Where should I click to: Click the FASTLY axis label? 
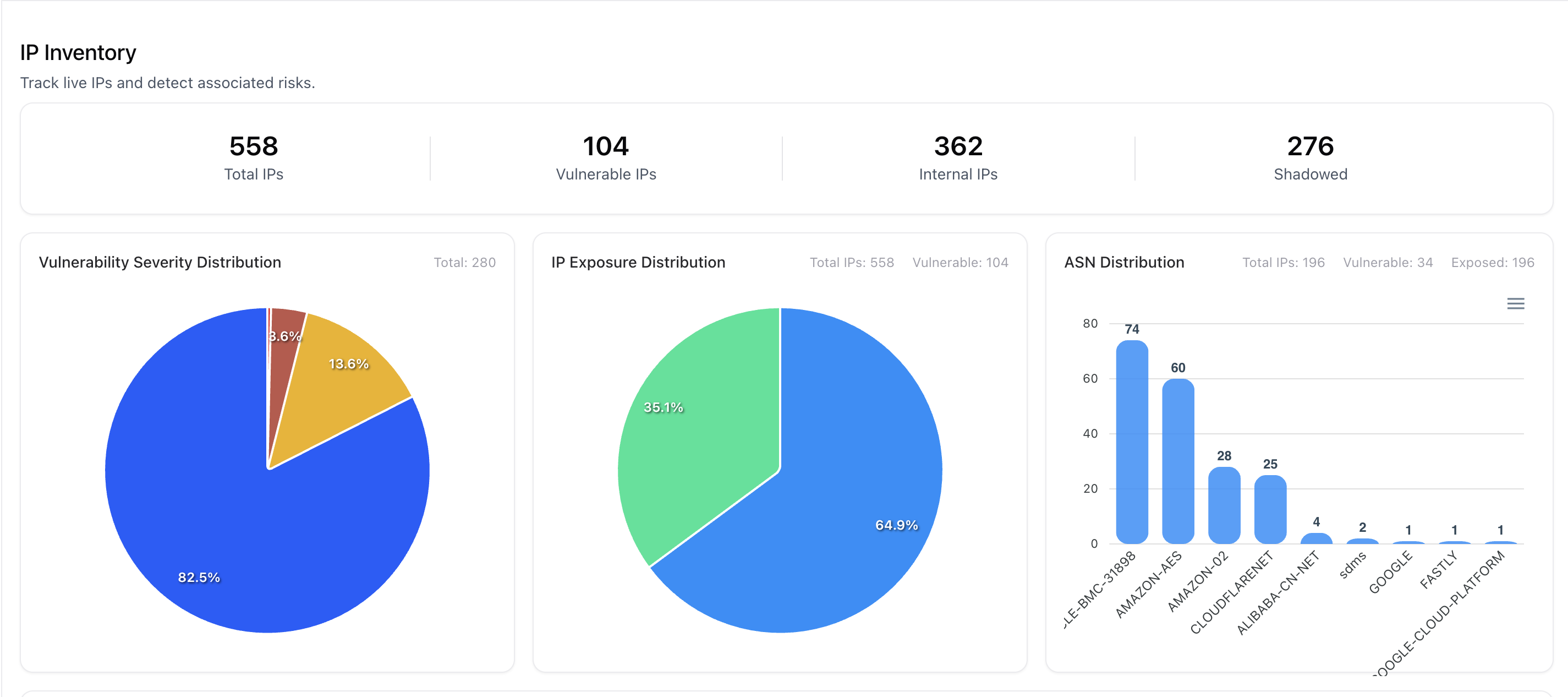click(x=1439, y=570)
